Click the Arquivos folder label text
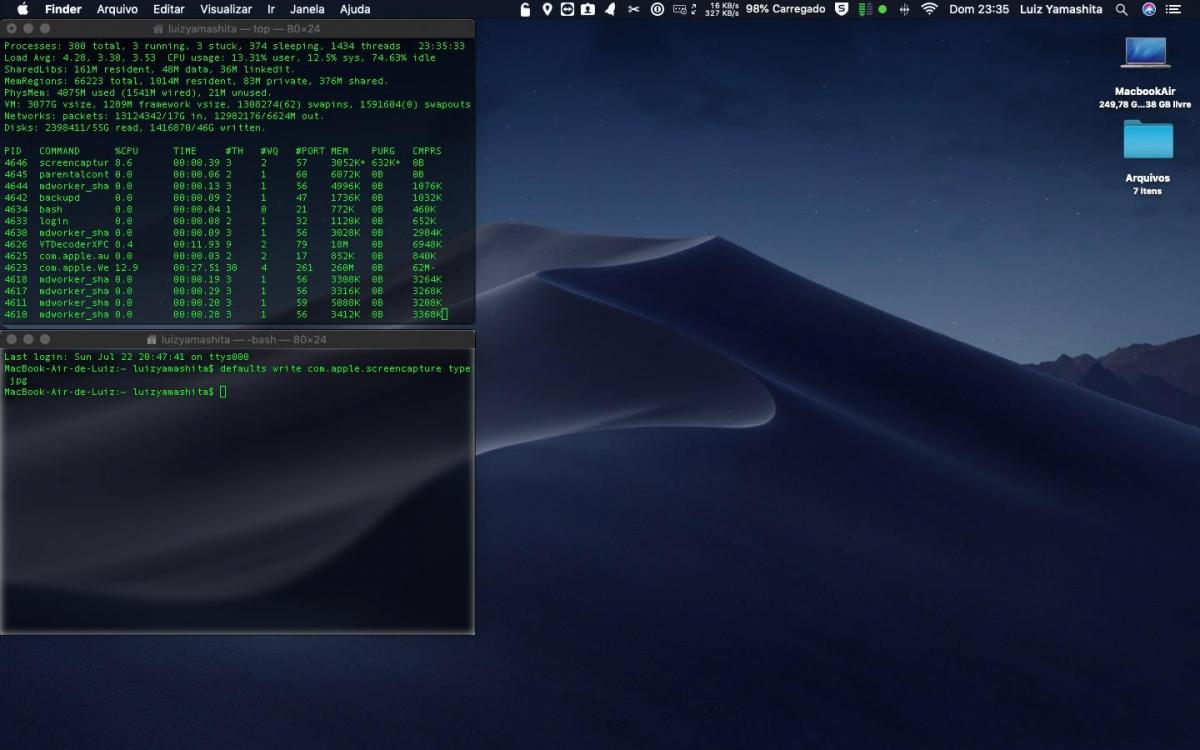The height and width of the screenshot is (750, 1200). (x=1147, y=178)
